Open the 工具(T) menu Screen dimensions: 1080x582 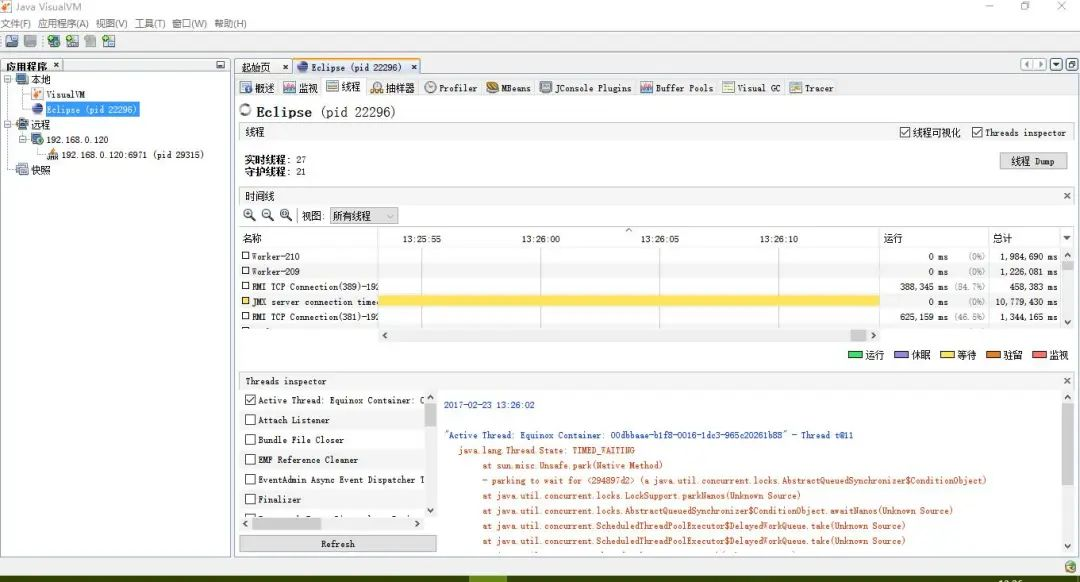149,23
